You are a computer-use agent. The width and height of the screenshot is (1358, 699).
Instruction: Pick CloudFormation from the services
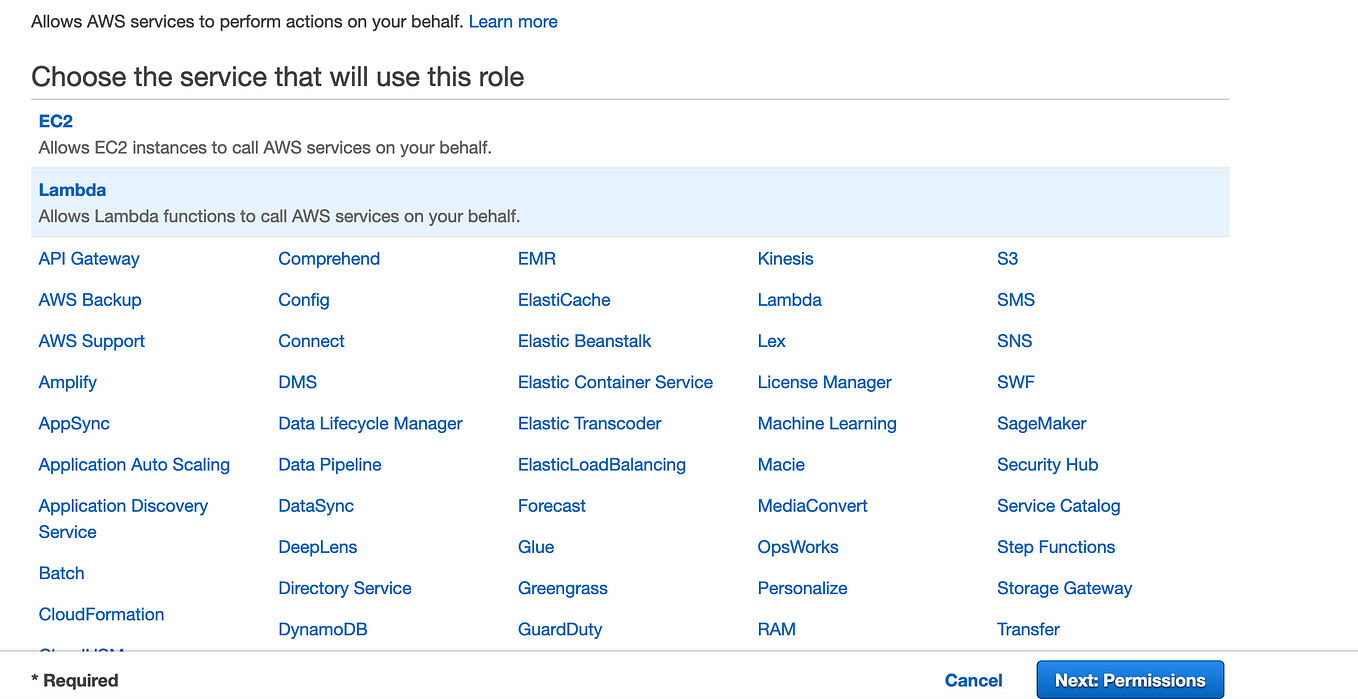coord(101,613)
